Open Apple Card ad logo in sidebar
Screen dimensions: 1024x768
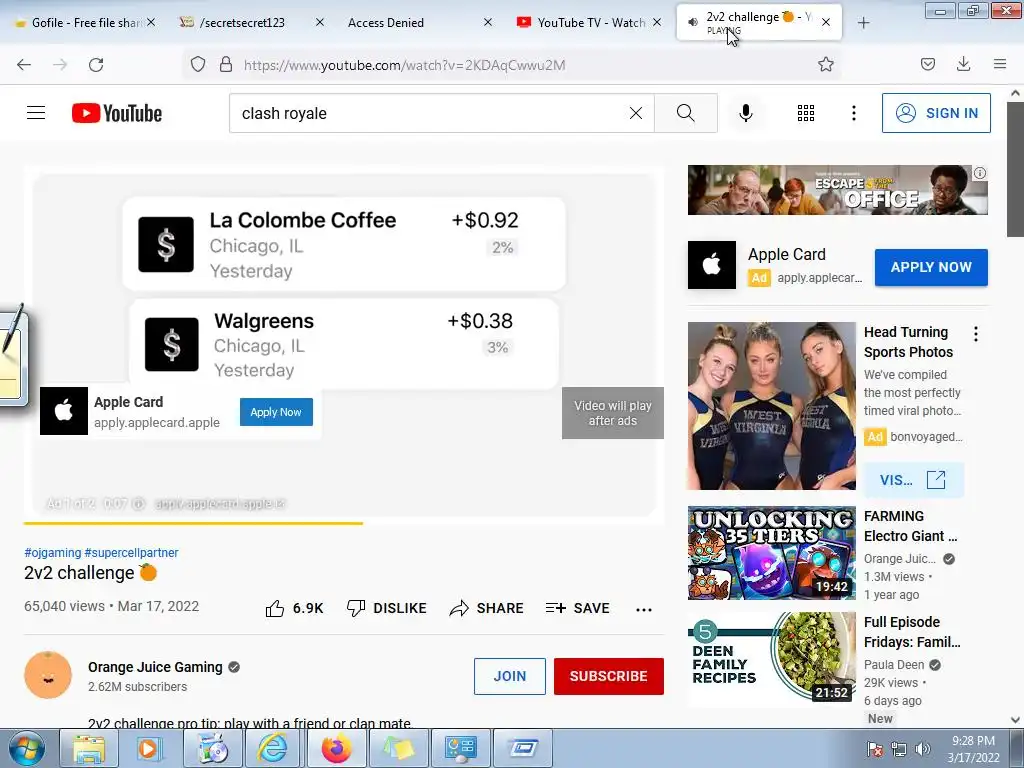point(712,265)
